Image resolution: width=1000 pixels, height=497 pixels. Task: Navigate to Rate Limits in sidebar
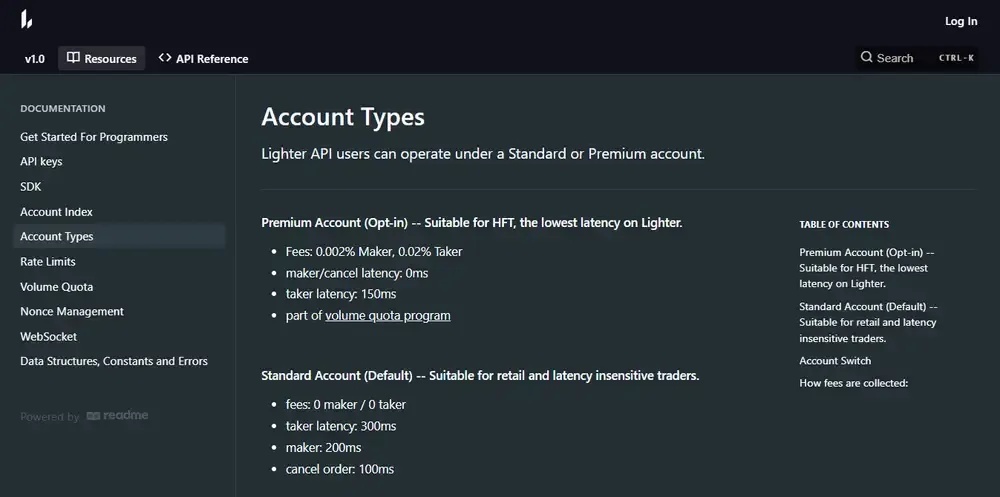coord(48,262)
